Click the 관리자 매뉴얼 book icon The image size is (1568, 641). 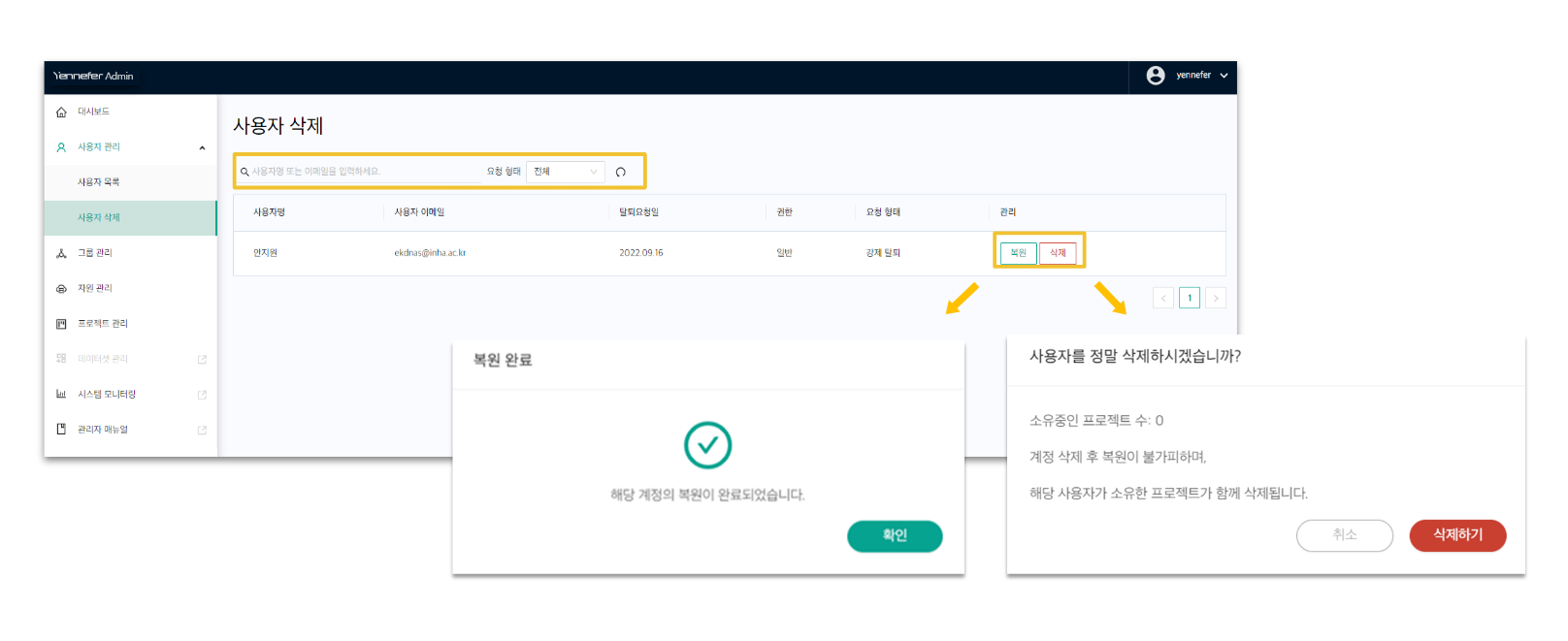point(61,430)
